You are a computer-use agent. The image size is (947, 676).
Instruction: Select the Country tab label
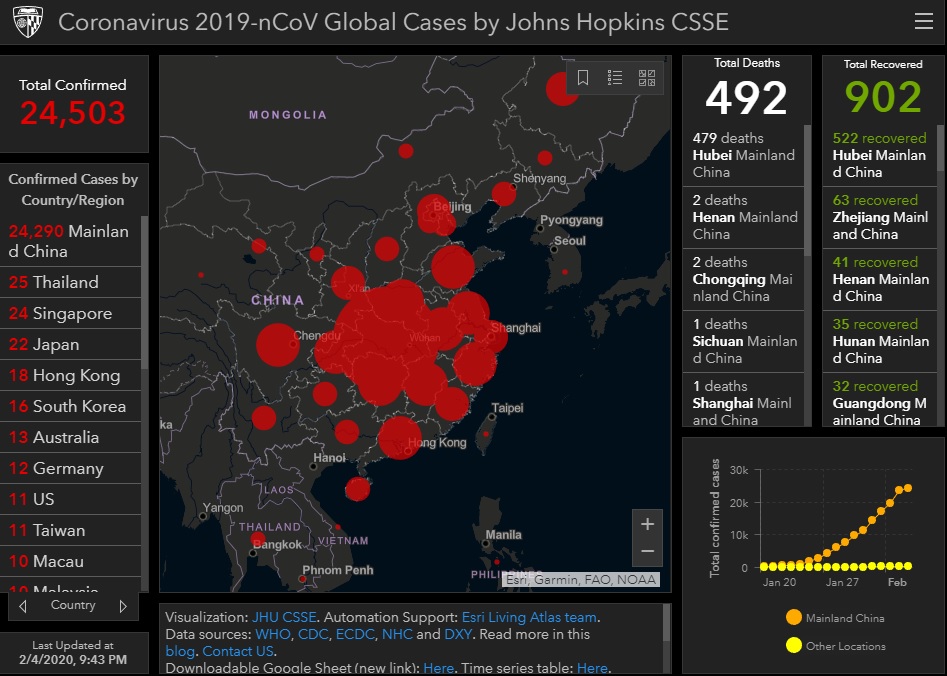point(73,605)
